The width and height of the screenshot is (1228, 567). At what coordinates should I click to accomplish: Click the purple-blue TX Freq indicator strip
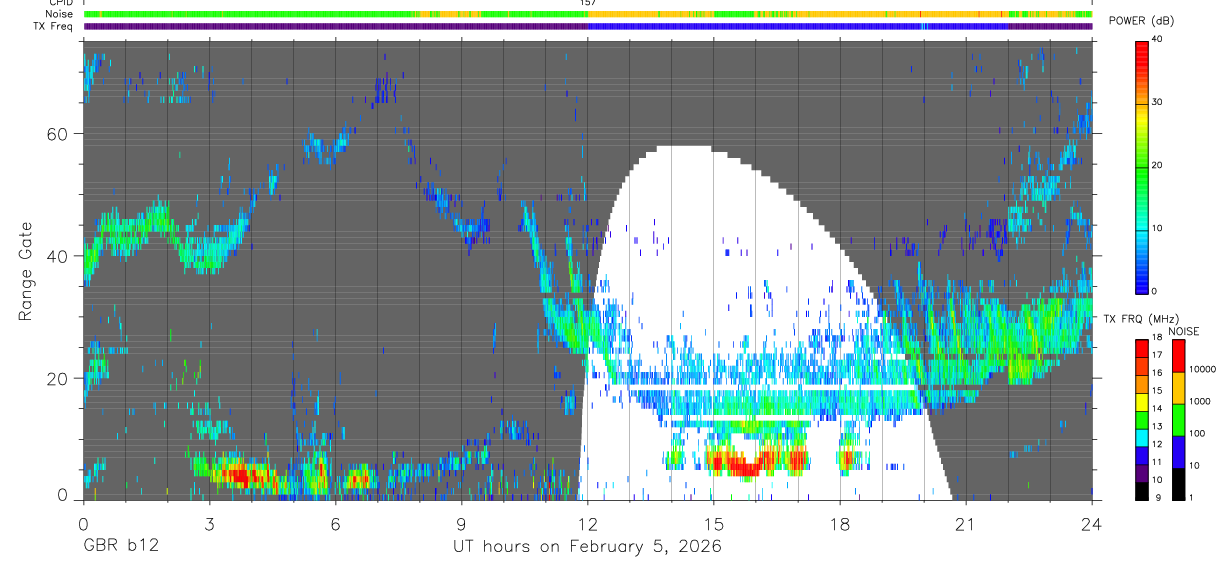click(x=588, y=26)
